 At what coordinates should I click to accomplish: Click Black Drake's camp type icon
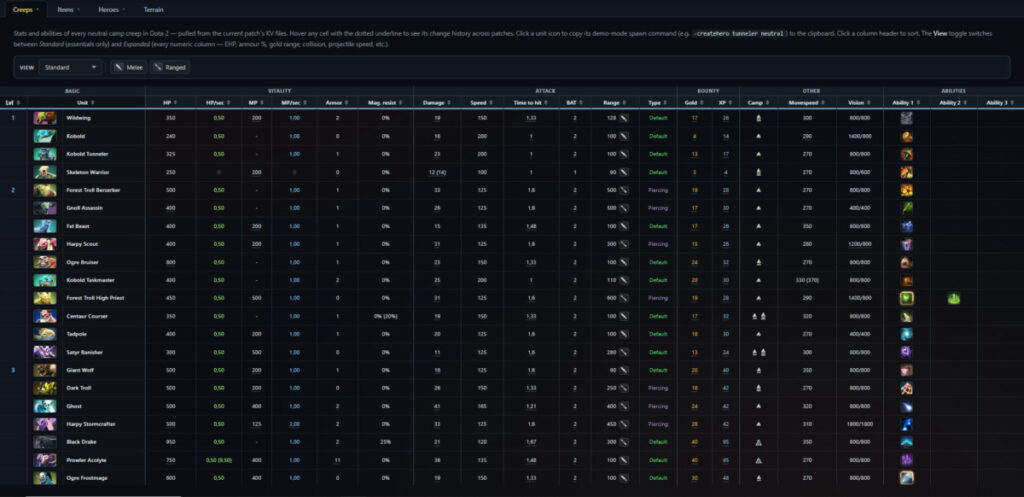(x=758, y=442)
